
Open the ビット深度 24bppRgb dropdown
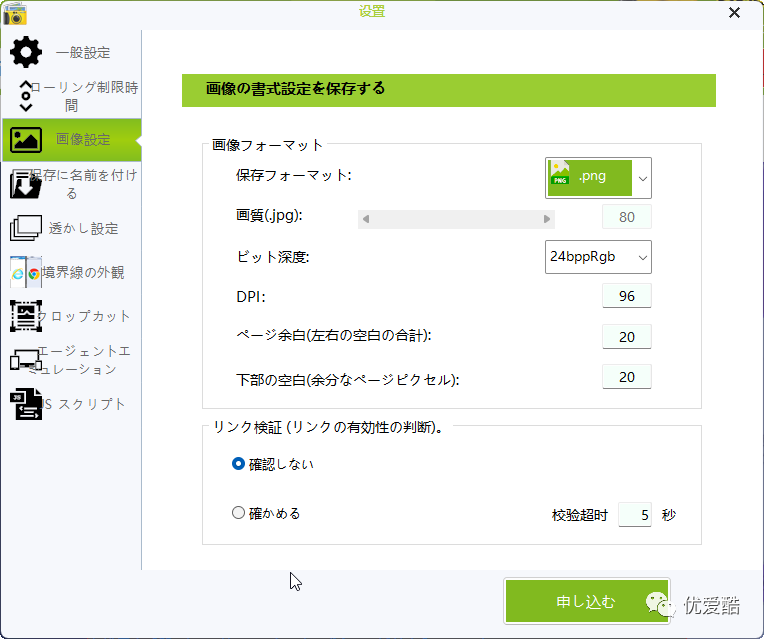(598, 257)
